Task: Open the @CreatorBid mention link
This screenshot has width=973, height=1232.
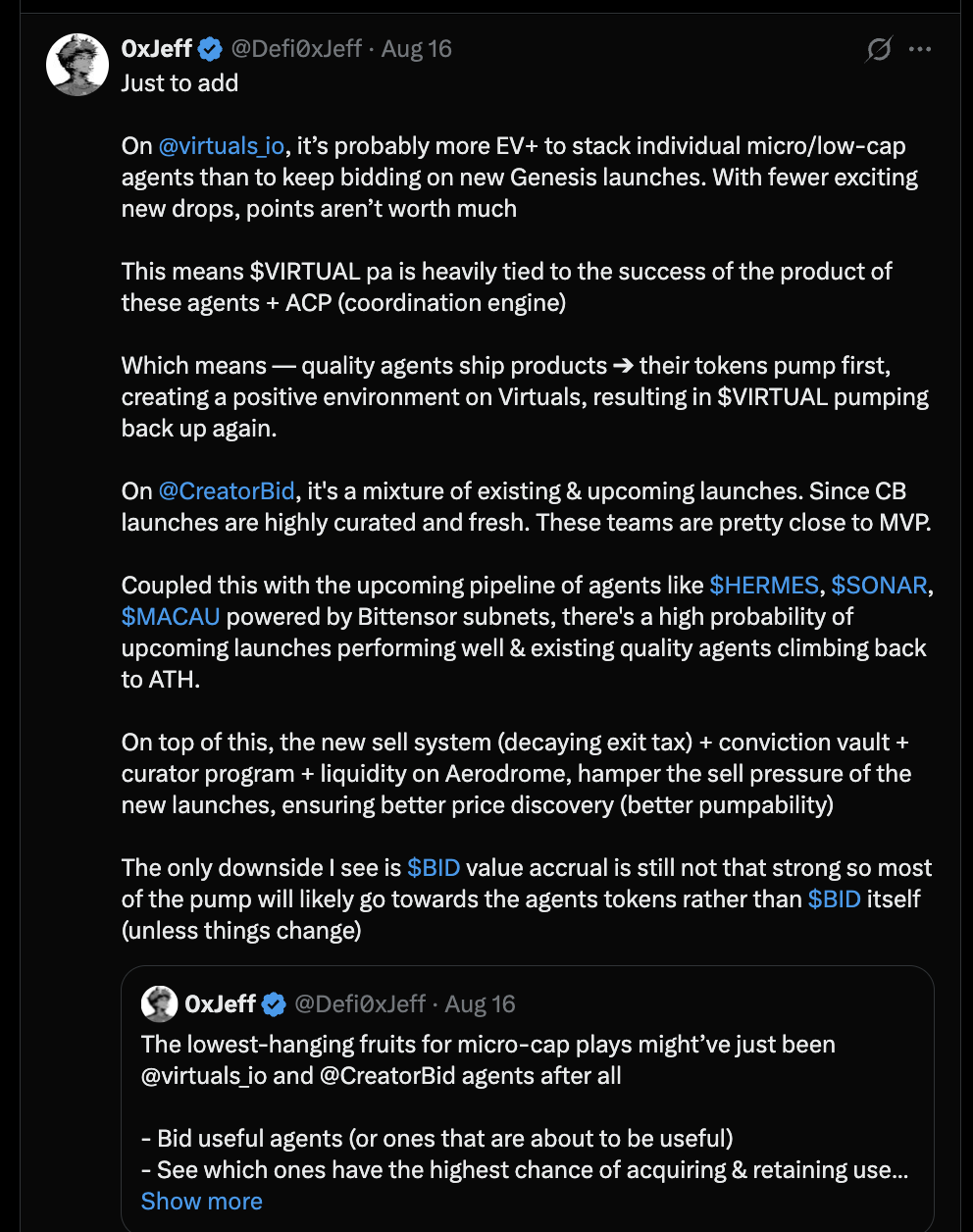Action: 227,491
